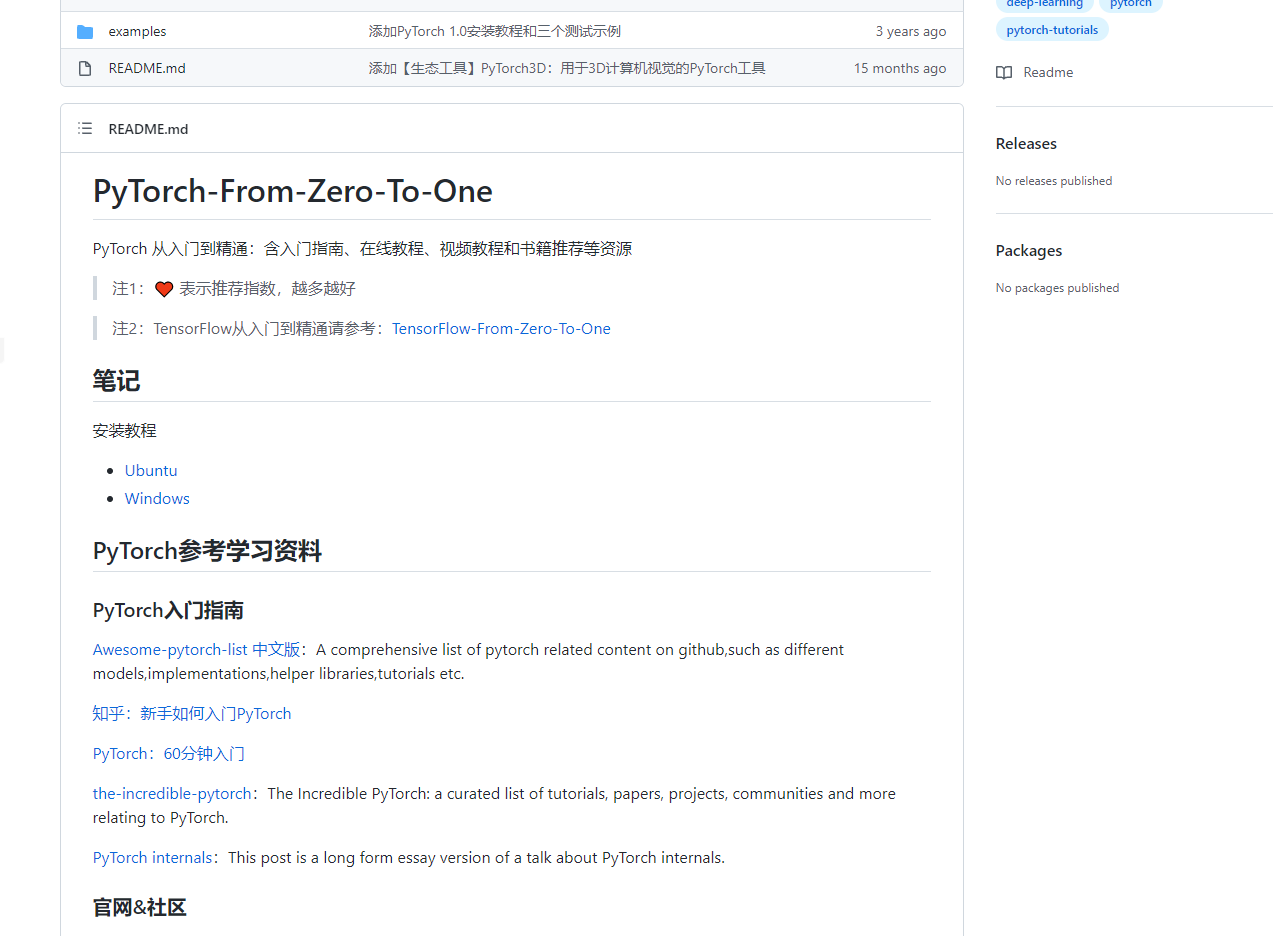Click the examples folder icon
The width and height of the screenshot is (1273, 936).
tap(85, 32)
